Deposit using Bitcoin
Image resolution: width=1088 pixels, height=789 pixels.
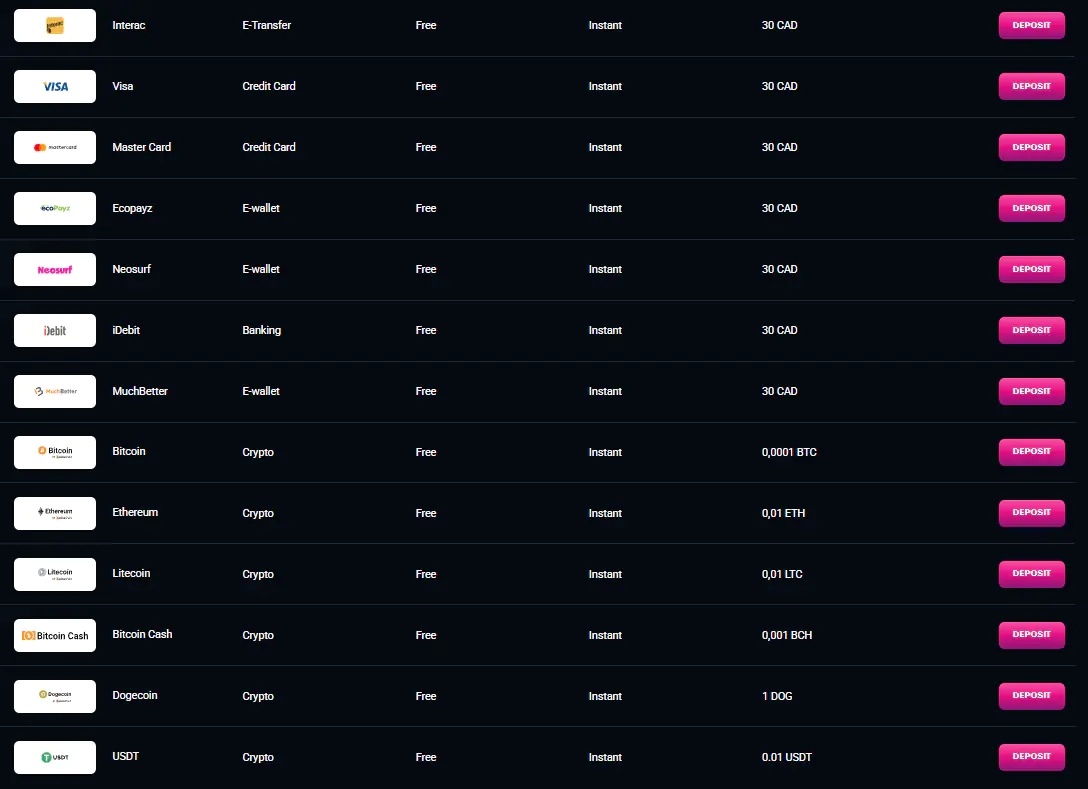(x=1031, y=452)
